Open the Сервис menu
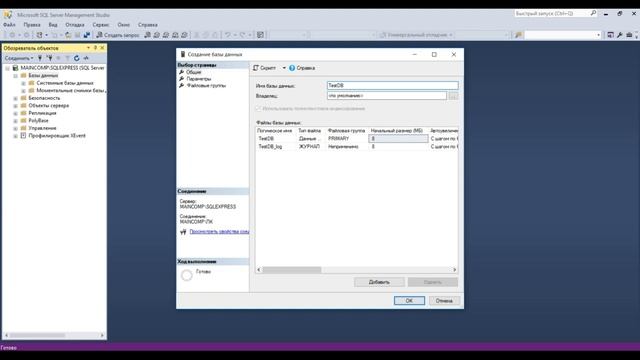Image resolution: width=640 pixels, height=360 pixels. tap(100, 24)
